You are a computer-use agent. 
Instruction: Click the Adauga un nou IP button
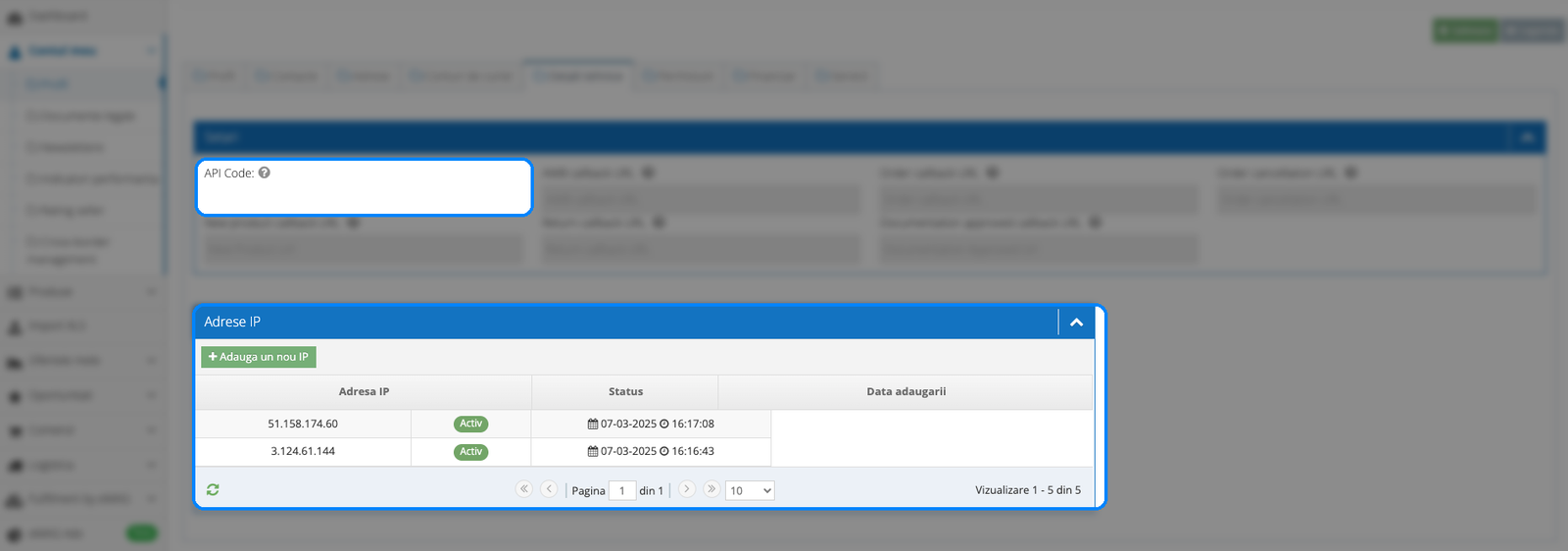coord(259,357)
